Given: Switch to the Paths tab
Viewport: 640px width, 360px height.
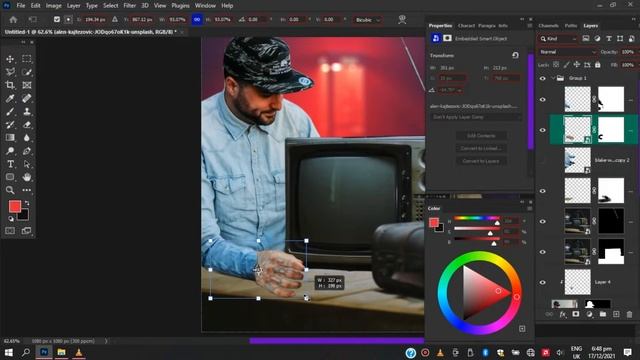Looking at the screenshot, I should [571, 26].
